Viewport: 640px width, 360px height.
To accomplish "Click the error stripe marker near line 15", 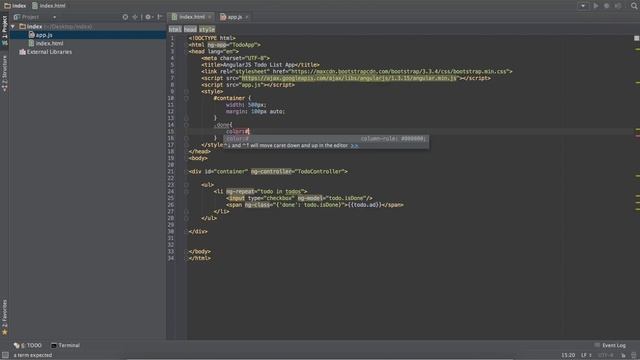I will pyautogui.click(x=638, y=136).
